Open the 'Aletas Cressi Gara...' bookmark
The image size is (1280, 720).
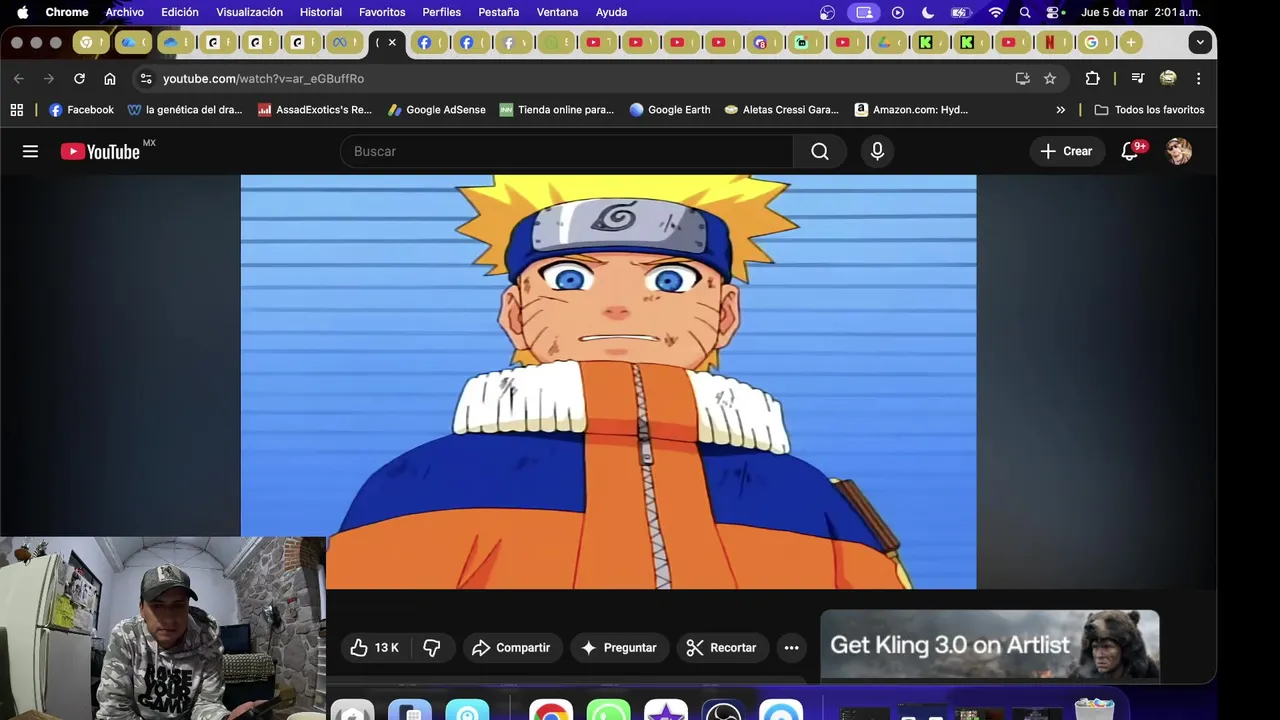pyautogui.click(x=782, y=110)
